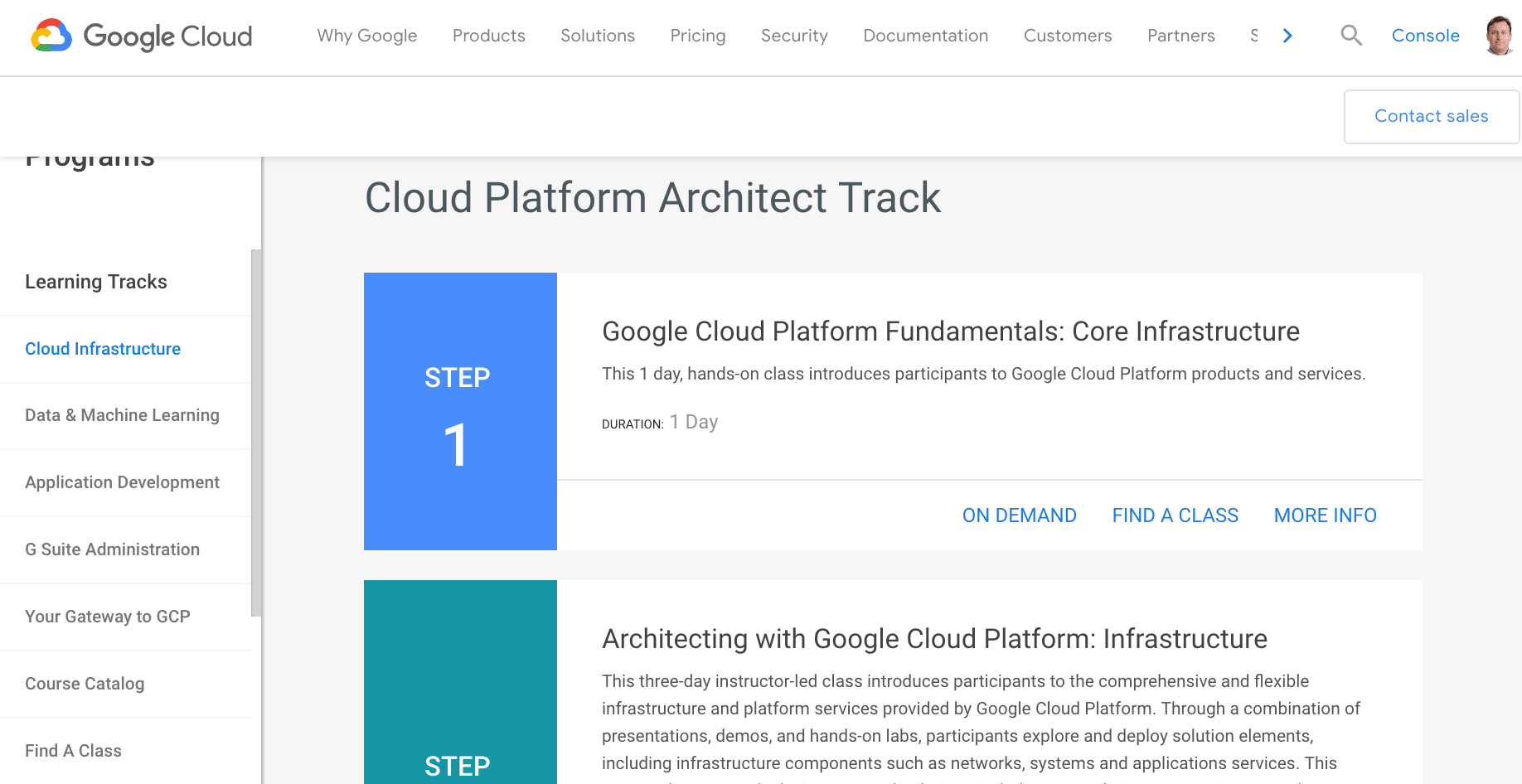
Task: Select Data & Machine Learning in sidebar
Action: (x=122, y=415)
